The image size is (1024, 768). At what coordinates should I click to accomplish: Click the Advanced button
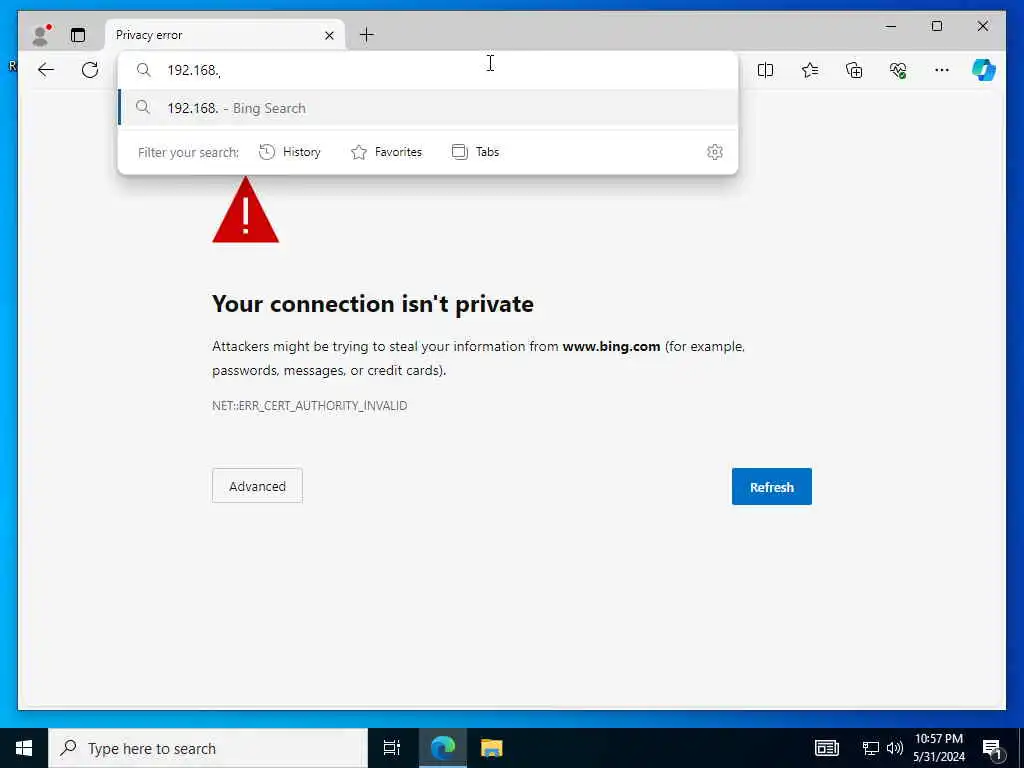(257, 486)
